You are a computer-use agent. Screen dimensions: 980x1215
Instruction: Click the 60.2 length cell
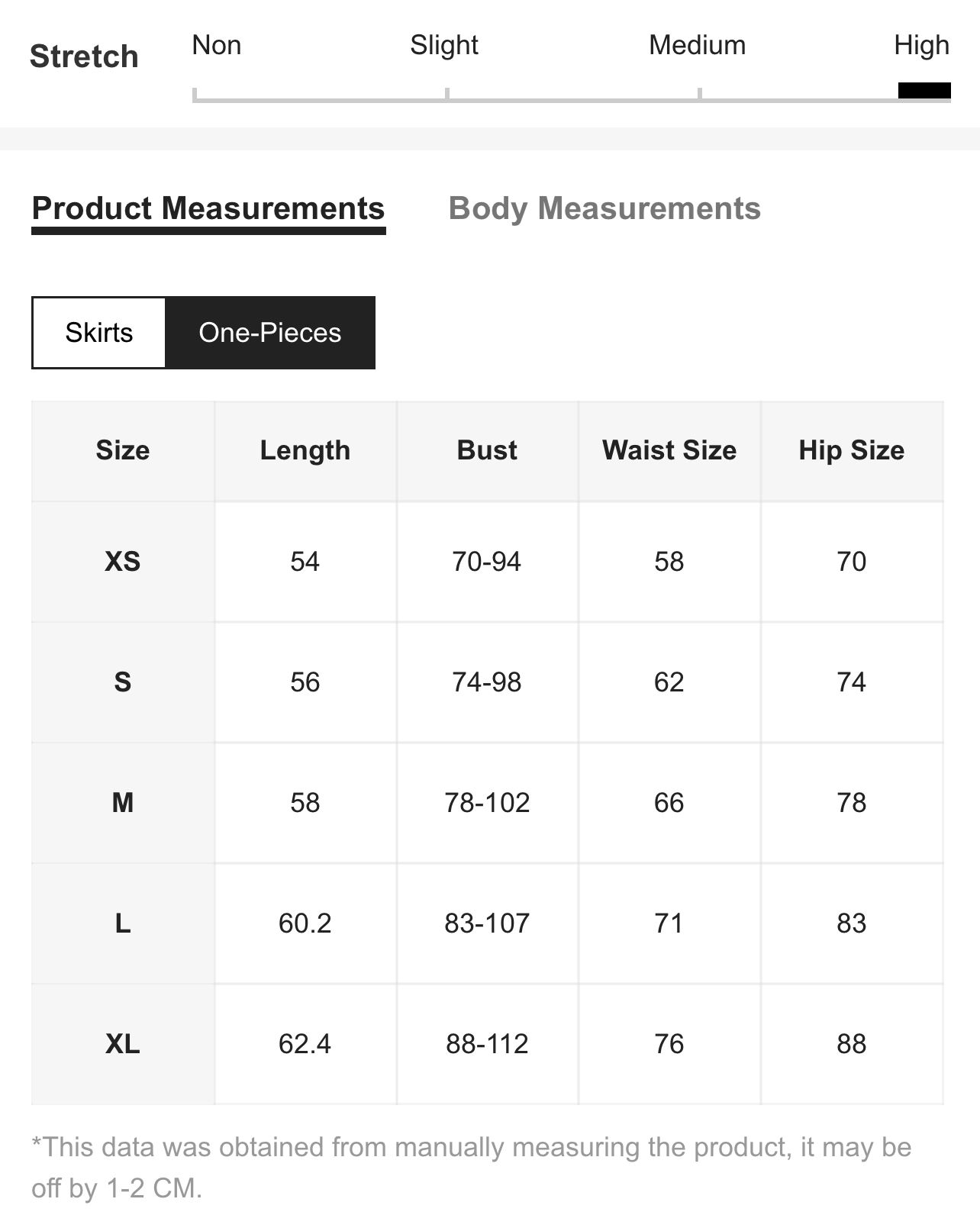coord(305,923)
